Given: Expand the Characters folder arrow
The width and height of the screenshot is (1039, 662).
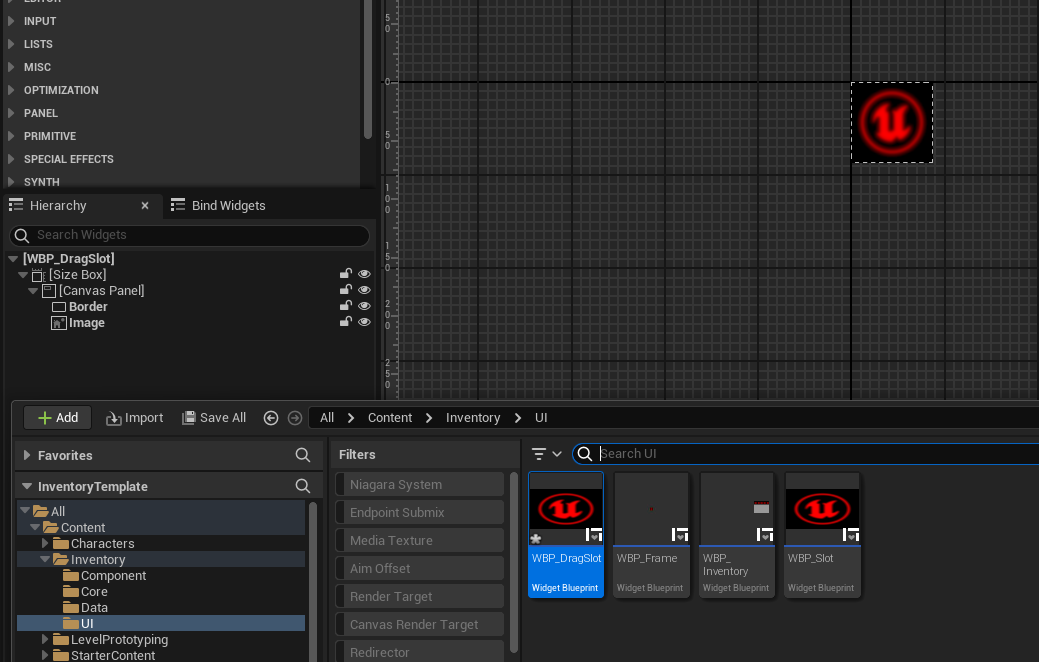Looking at the screenshot, I should point(45,543).
